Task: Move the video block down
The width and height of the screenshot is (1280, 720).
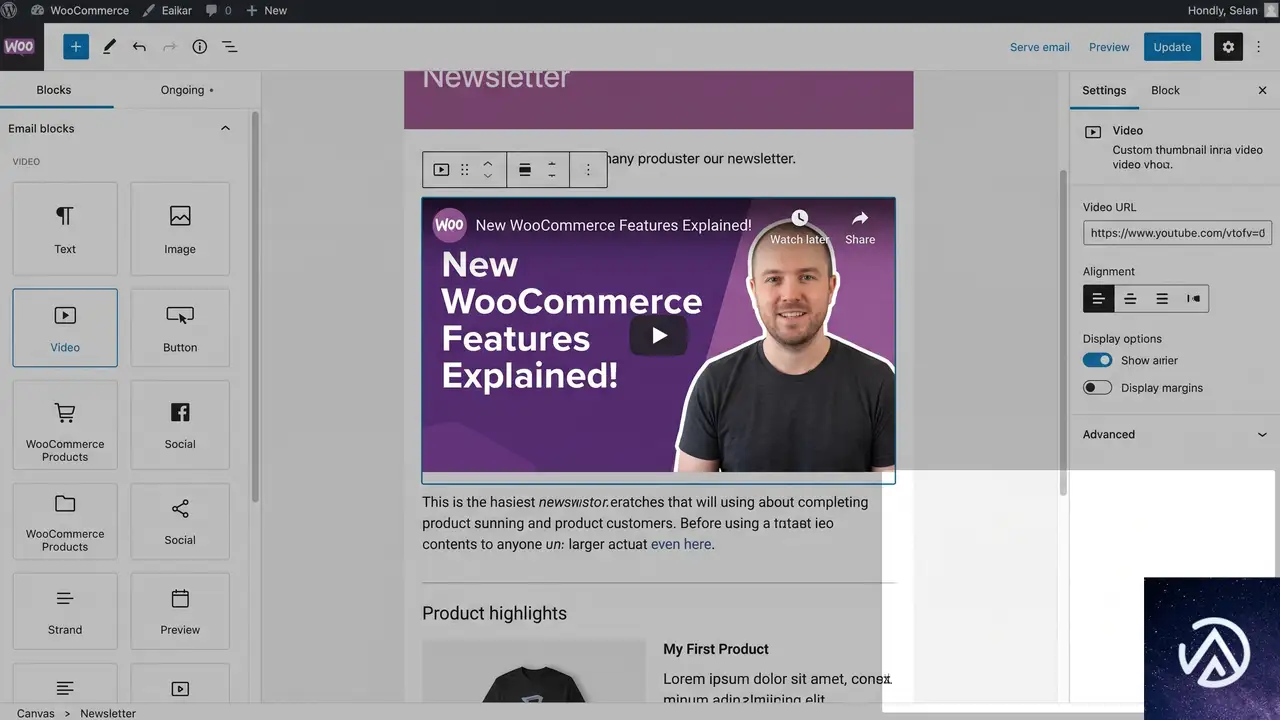Action: [488, 176]
